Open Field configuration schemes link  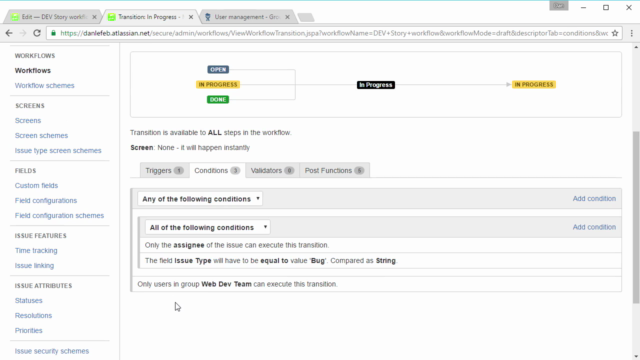coord(59,216)
